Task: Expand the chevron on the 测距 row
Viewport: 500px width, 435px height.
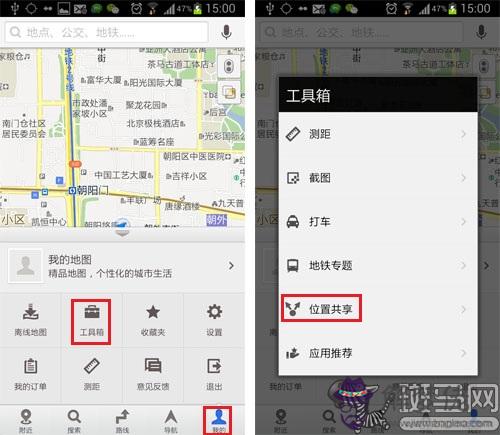Action: pyautogui.click(x=463, y=134)
